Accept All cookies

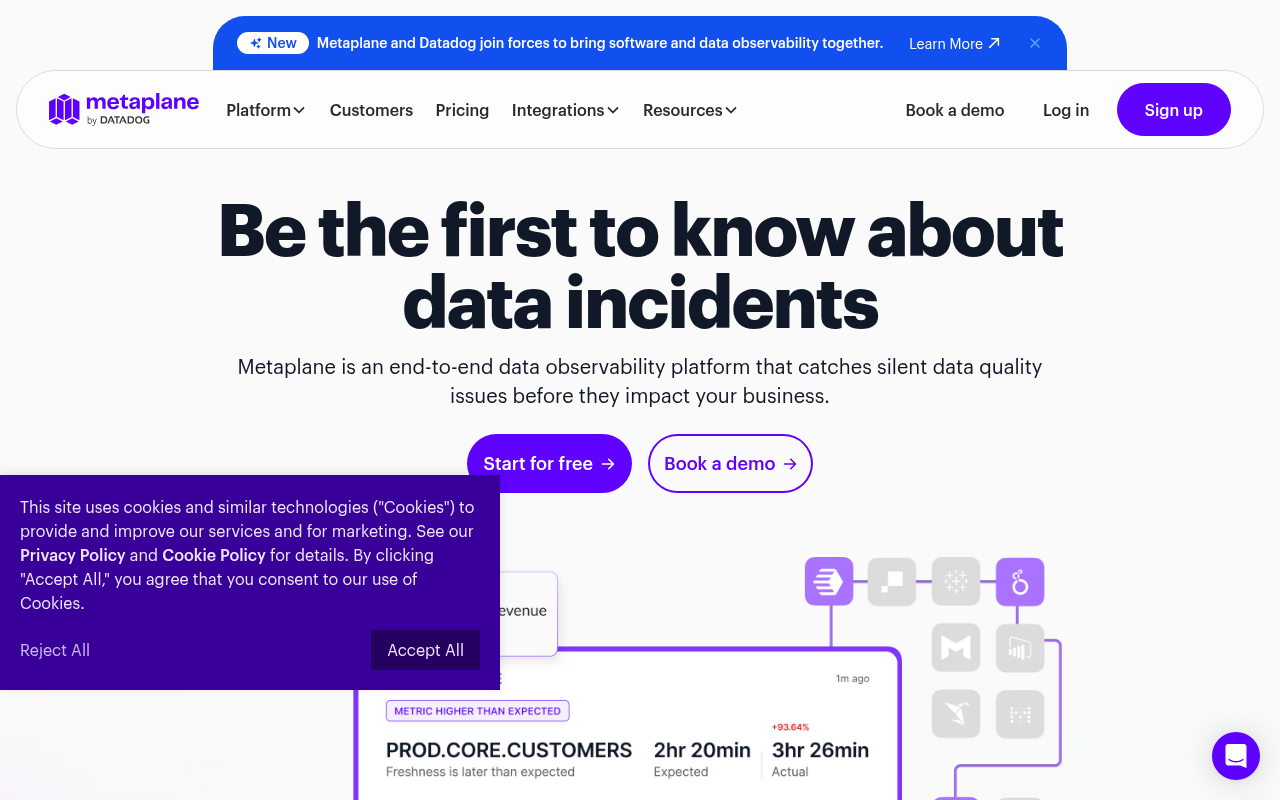coord(425,650)
